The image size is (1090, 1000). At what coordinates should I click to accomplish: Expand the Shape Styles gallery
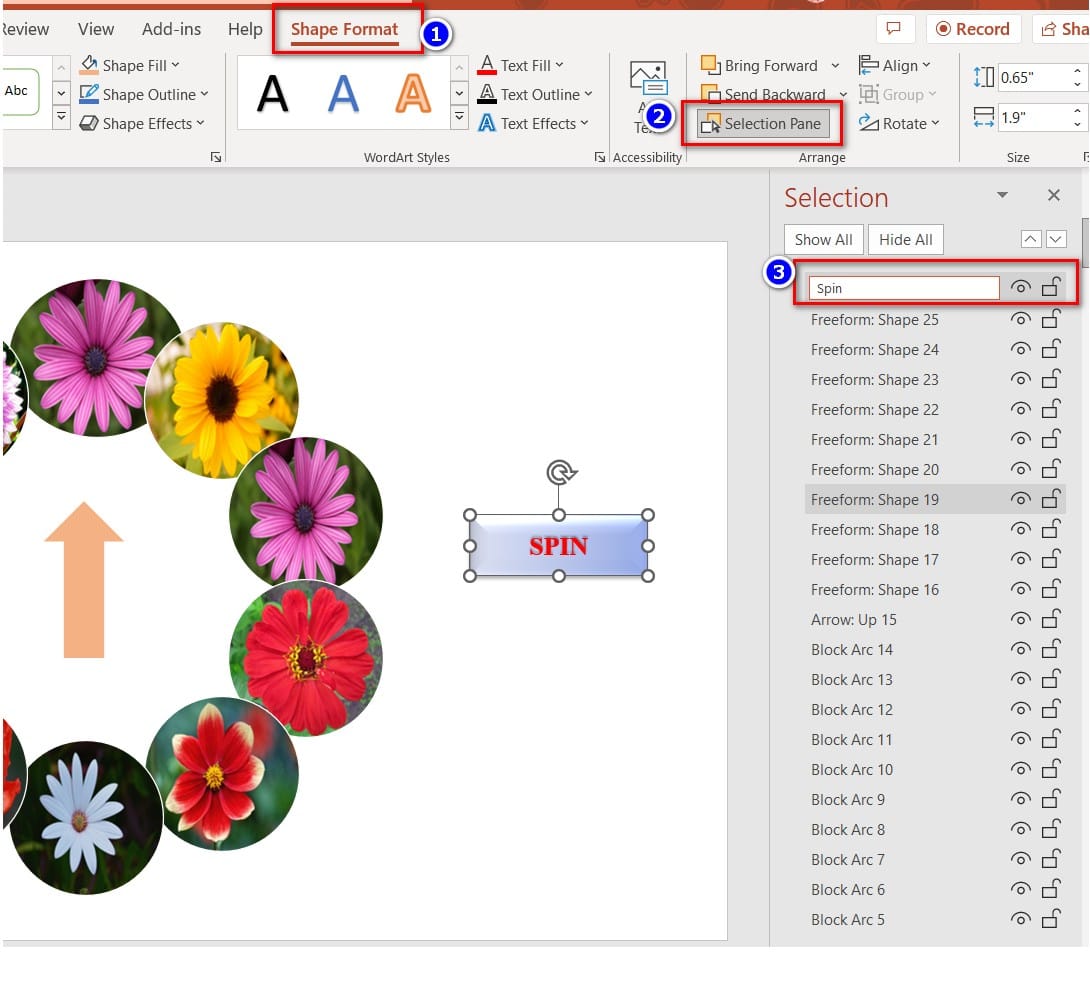61,117
